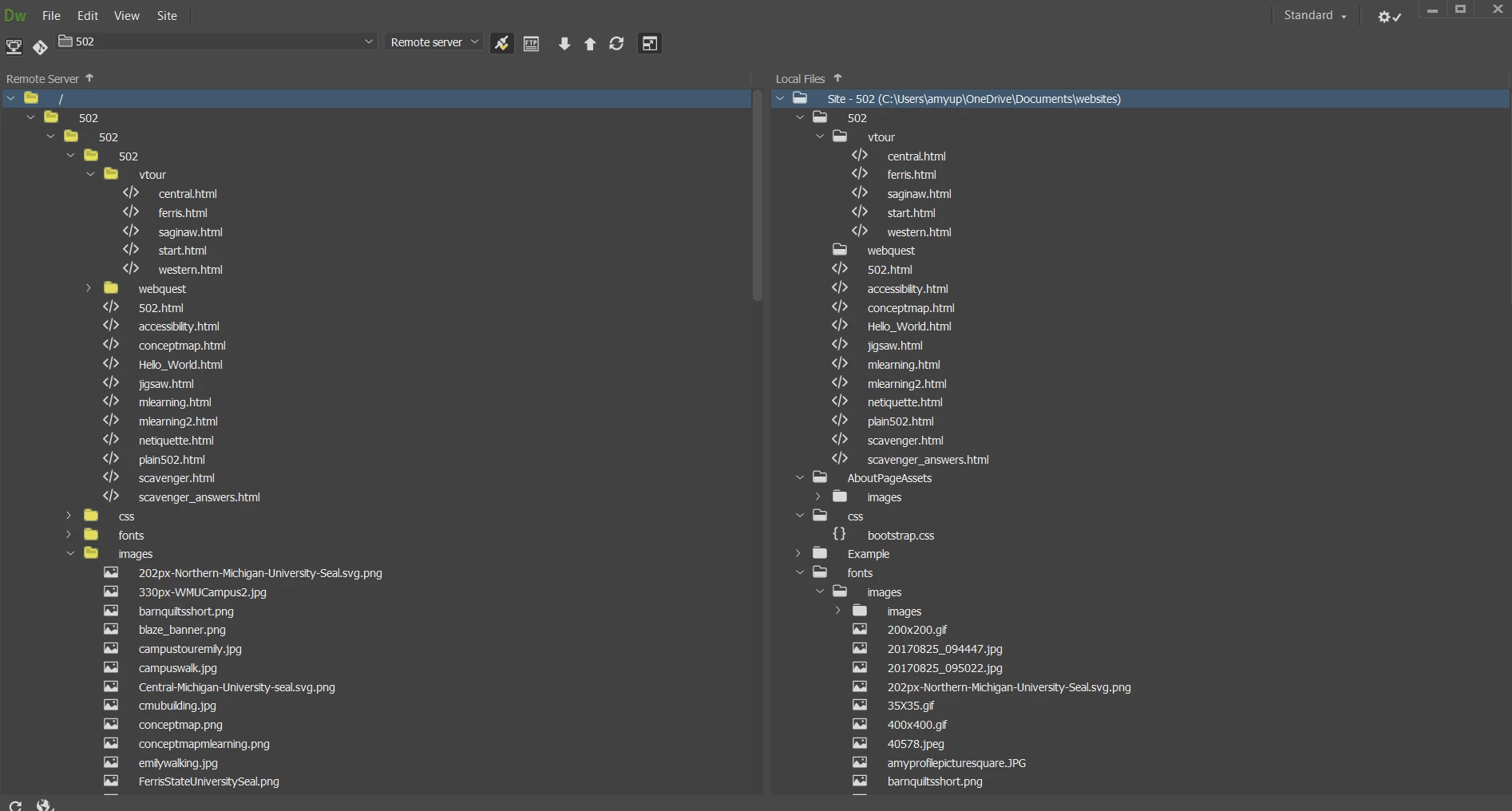This screenshot has width=1512, height=811.
Task: Click remote root slash folder icon
Action: point(31,97)
